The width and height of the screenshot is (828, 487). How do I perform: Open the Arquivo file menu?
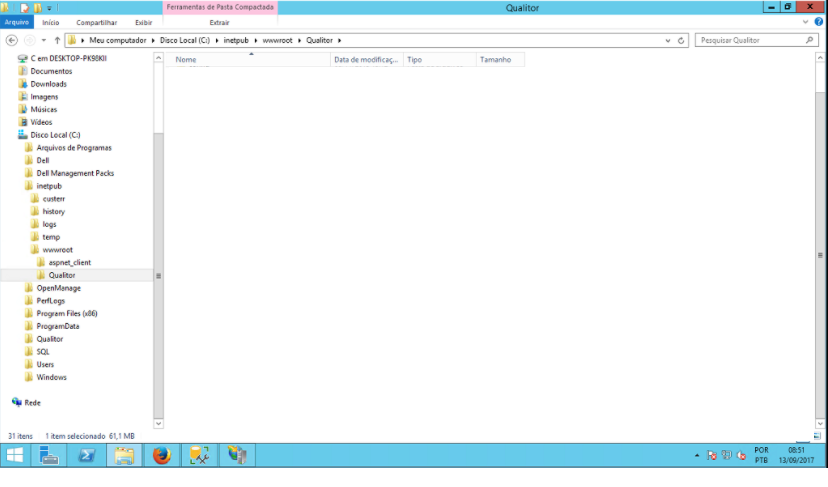pos(17,22)
